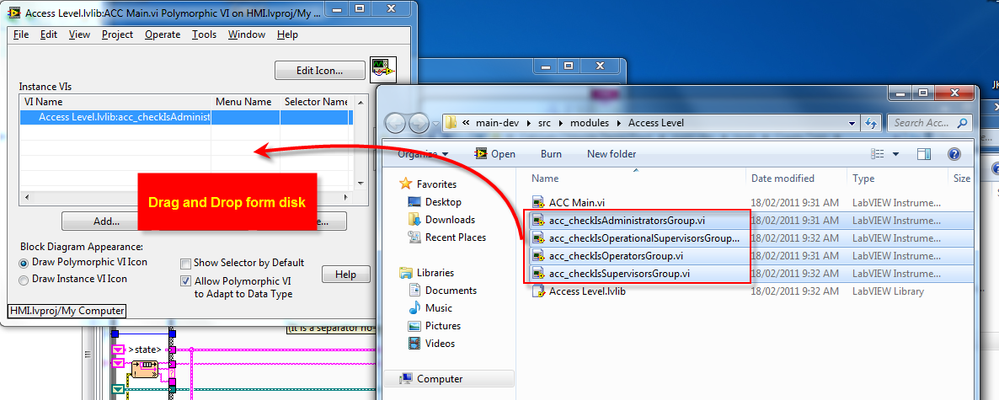Click right arrow of horizontal scrollbar
Image resolution: width=999 pixels, height=400 pixels.
click(x=346, y=197)
